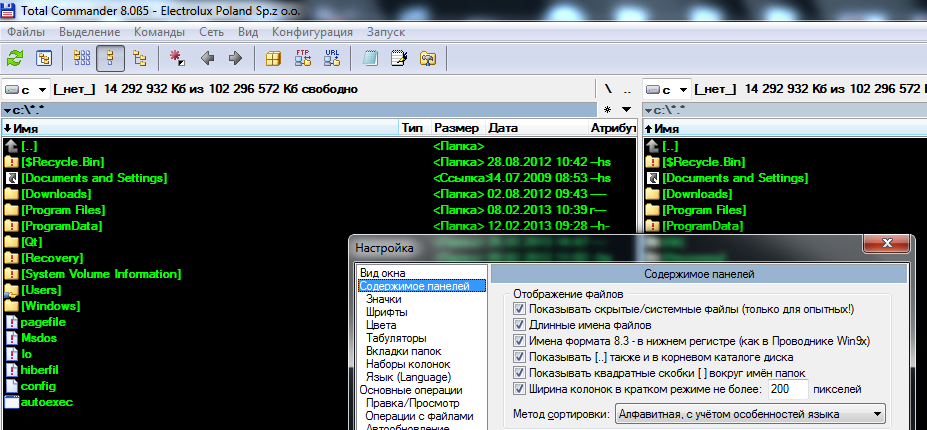Screen dimensions: 927x430
Task: Open the directory tree toolbar icon
Action: (44, 58)
